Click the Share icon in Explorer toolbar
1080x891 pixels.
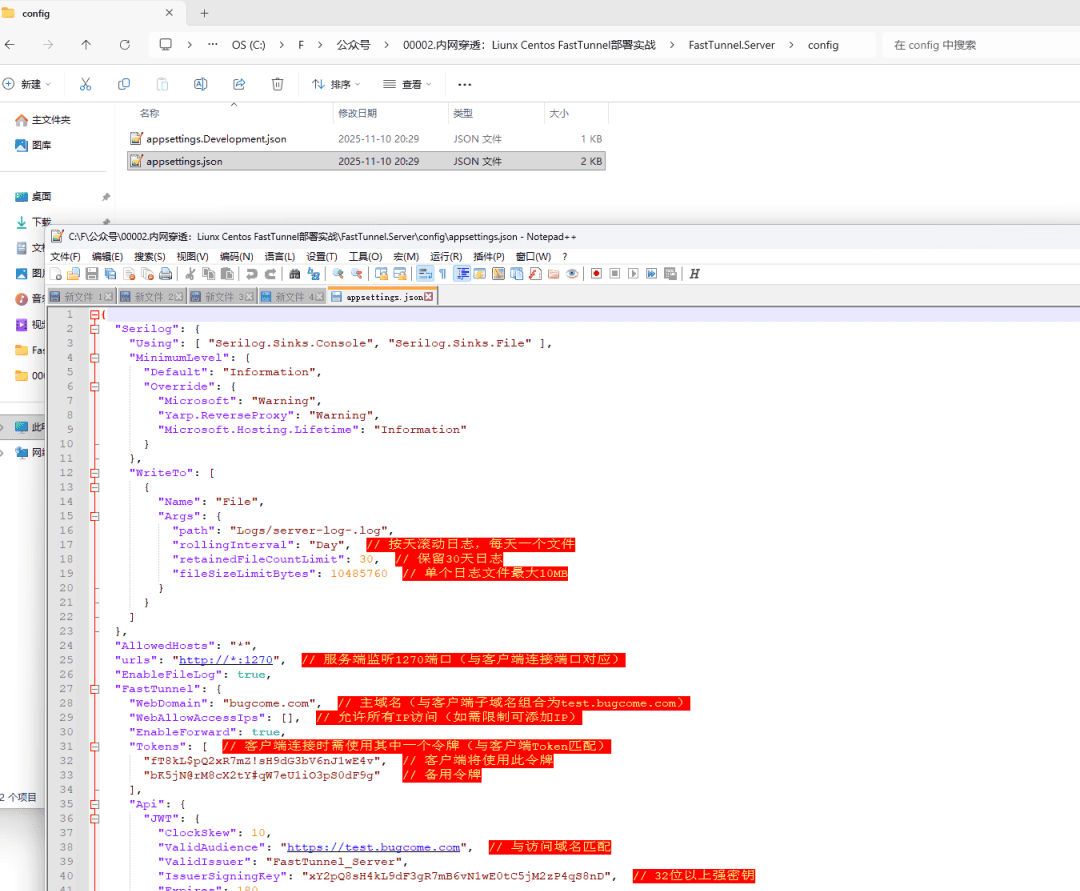click(239, 84)
